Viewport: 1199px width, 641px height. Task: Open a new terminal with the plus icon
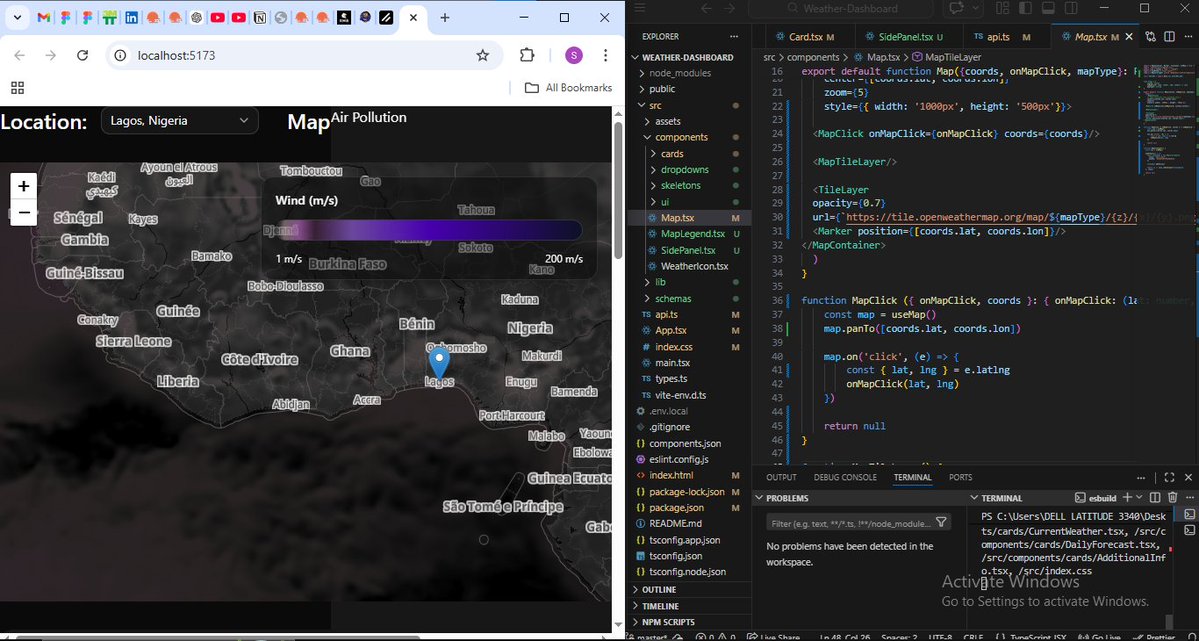[1127, 497]
